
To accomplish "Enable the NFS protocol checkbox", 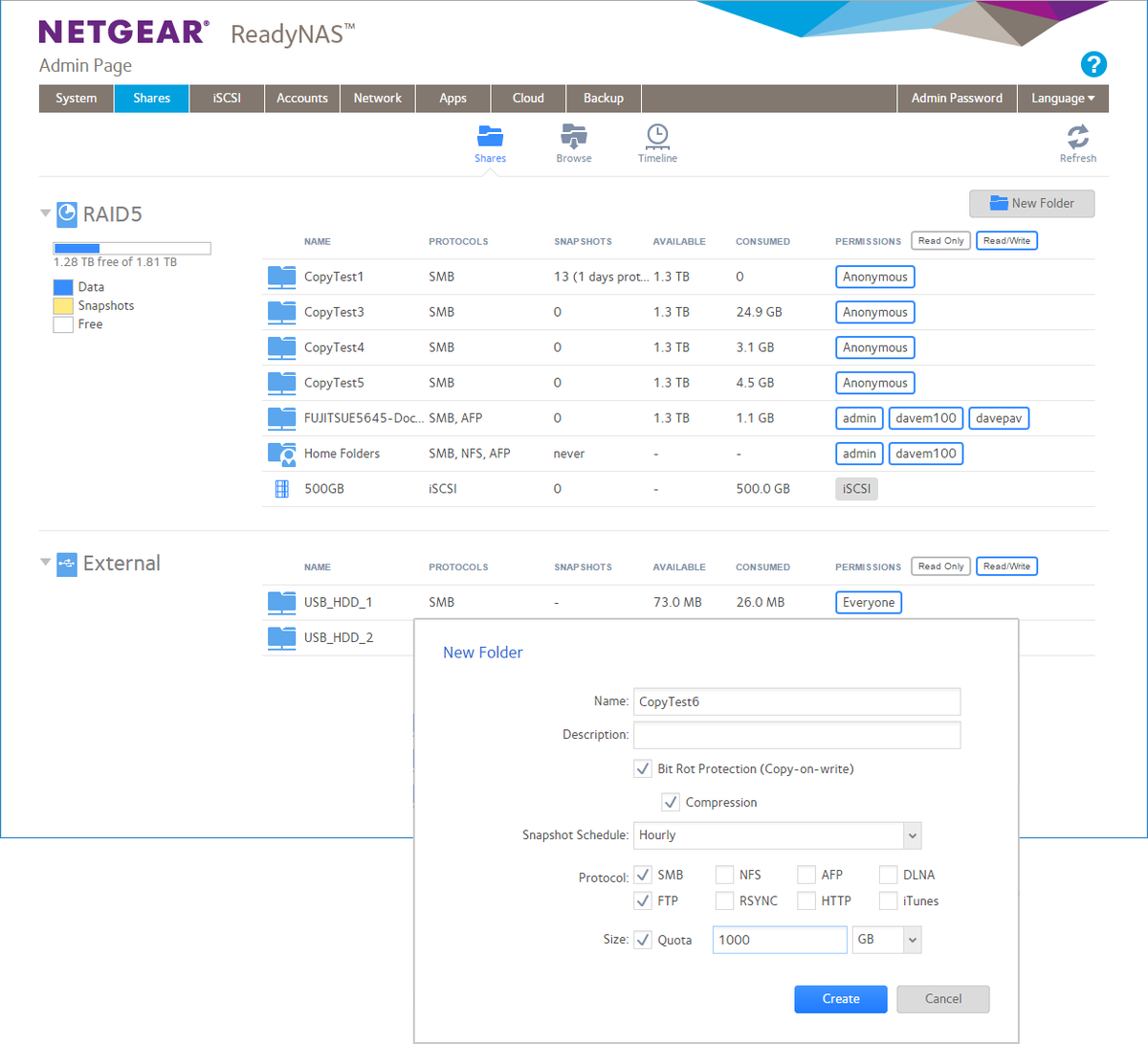I will click(x=724, y=874).
